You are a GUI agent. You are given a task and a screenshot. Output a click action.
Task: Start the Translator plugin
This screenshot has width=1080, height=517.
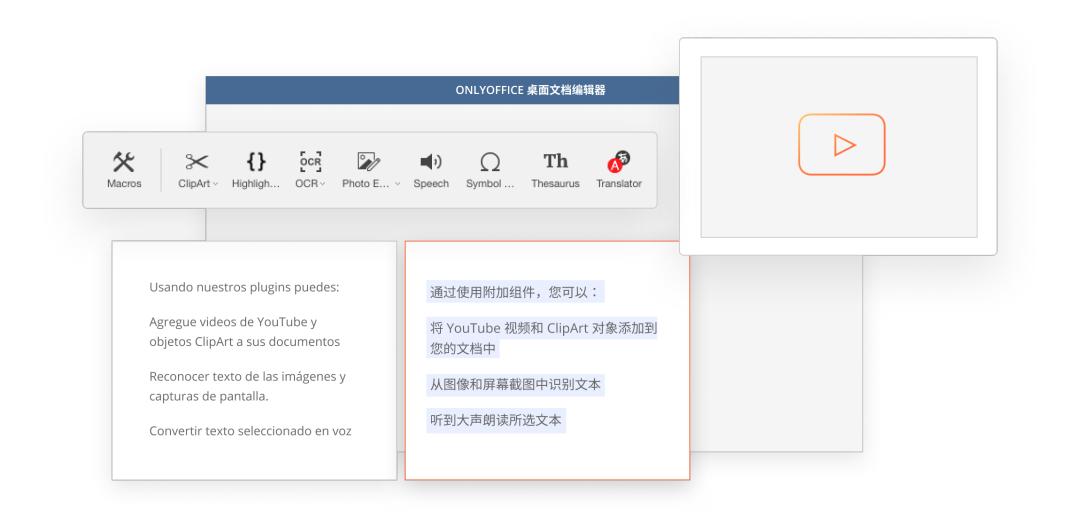tap(619, 170)
